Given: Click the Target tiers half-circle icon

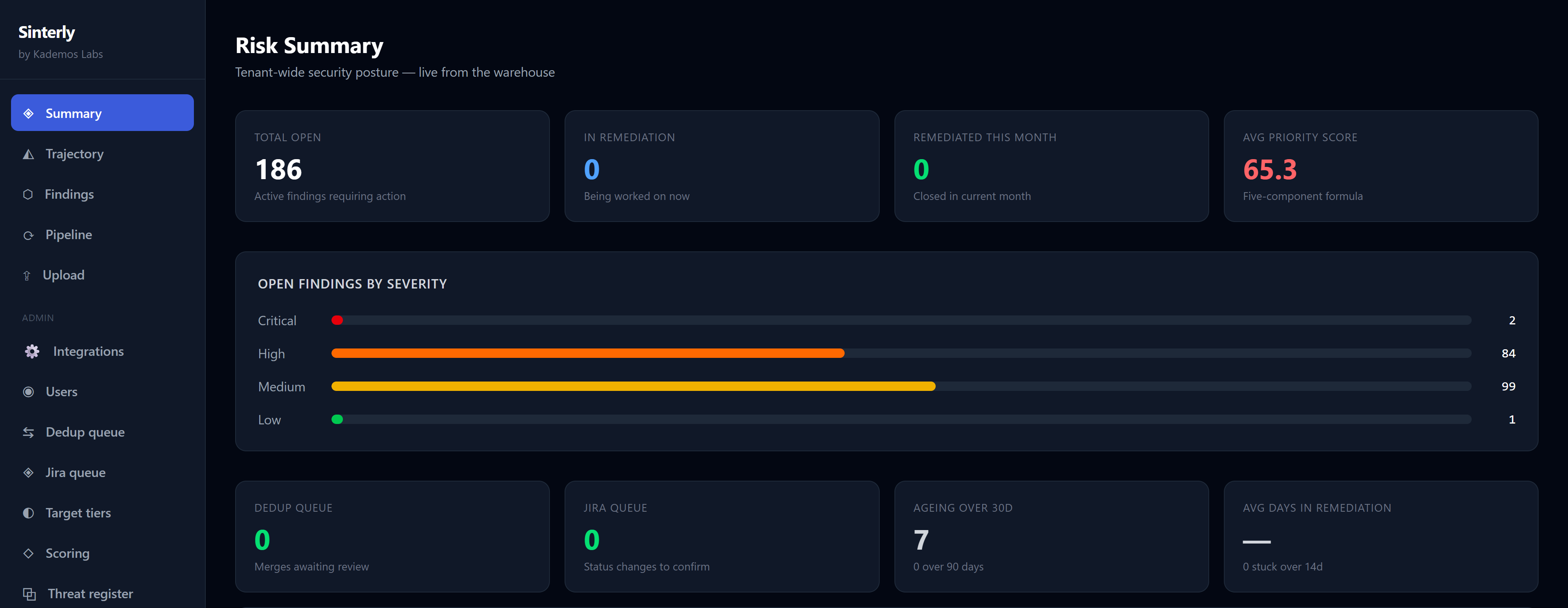Looking at the screenshot, I should coord(29,513).
